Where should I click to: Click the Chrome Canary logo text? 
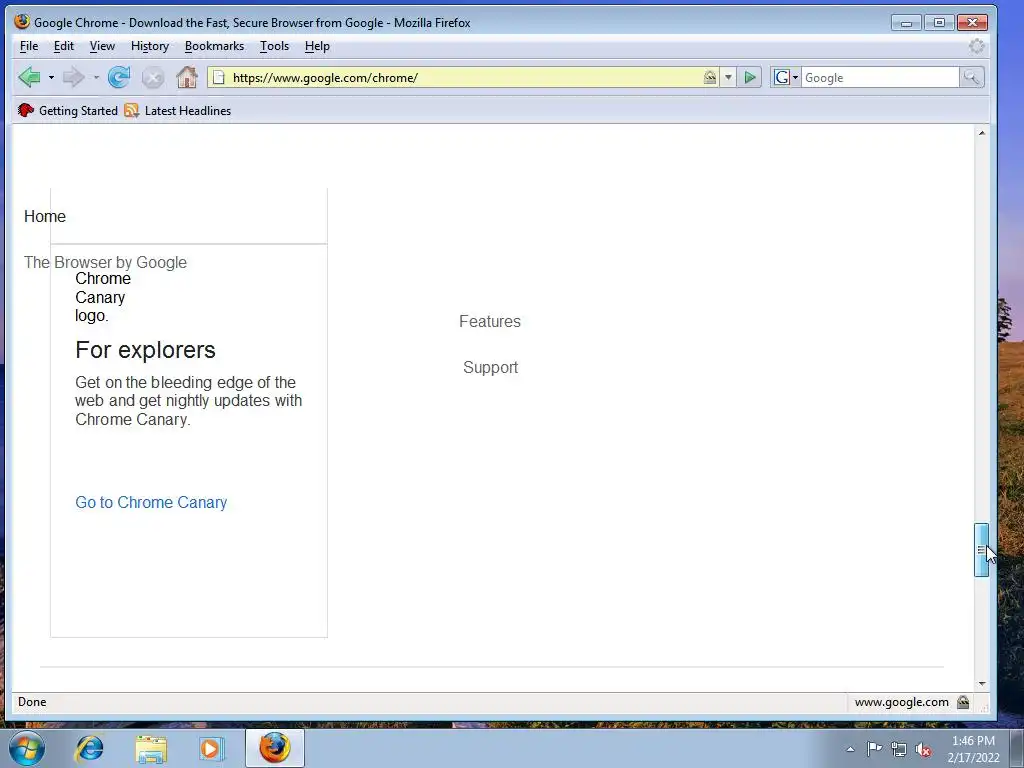pyautogui.click(x=103, y=297)
